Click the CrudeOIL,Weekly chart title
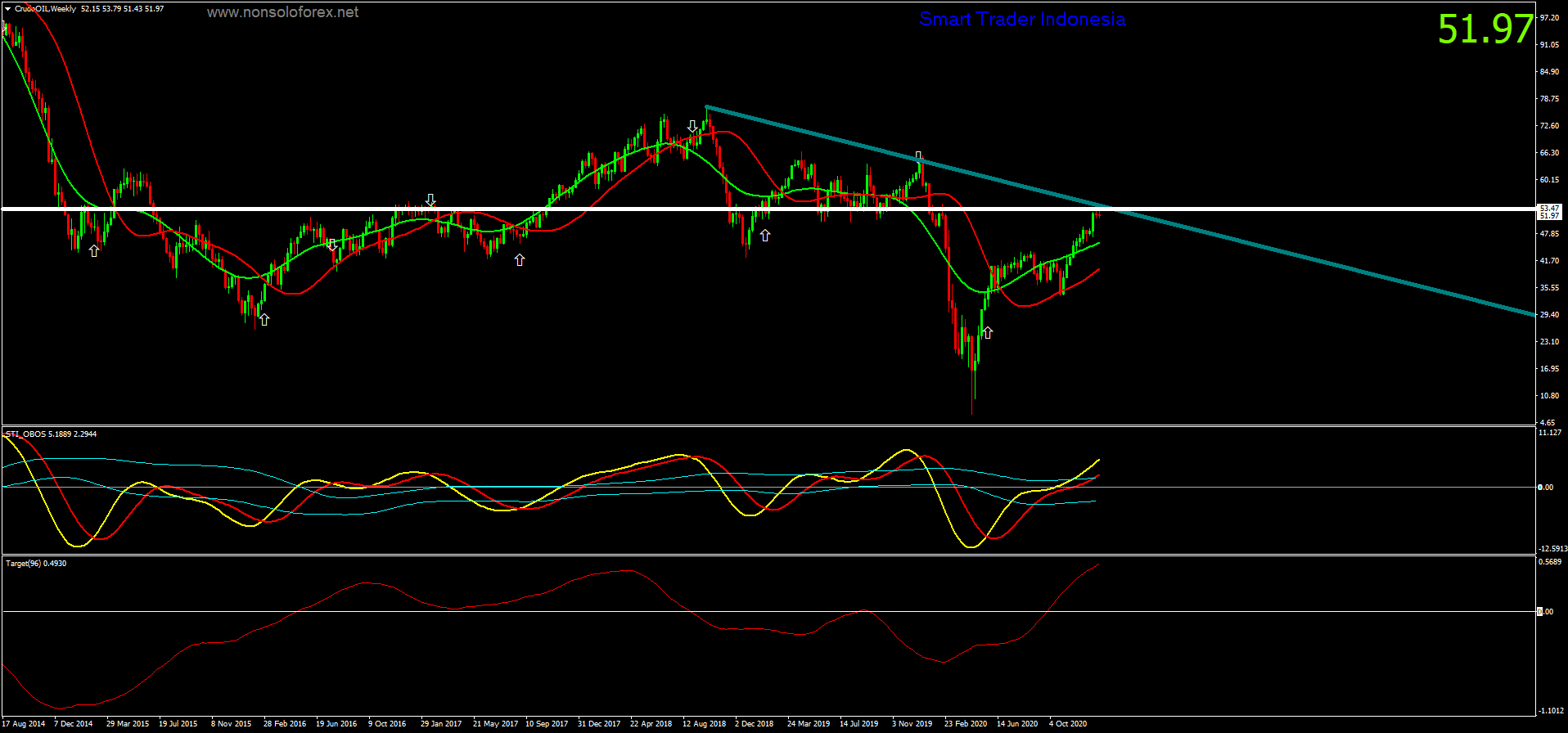The width and height of the screenshot is (1568, 733). pyautogui.click(x=45, y=9)
